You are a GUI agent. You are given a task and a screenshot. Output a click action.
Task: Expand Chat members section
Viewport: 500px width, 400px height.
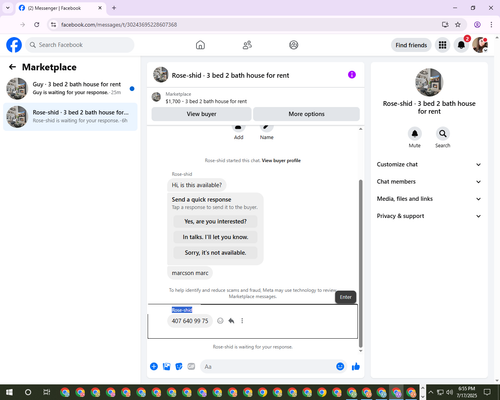click(429, 182)
